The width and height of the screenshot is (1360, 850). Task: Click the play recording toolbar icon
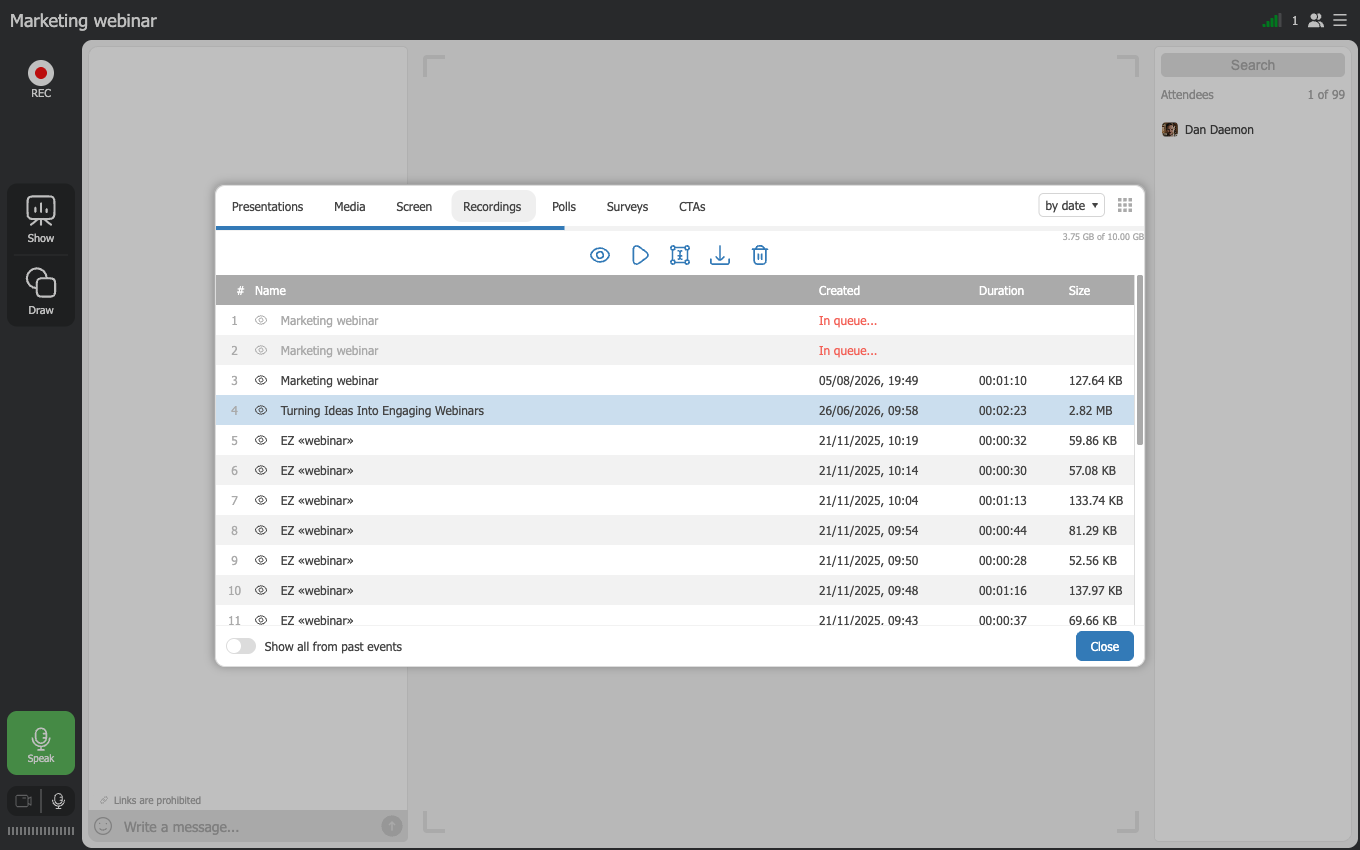pos(640,255)
